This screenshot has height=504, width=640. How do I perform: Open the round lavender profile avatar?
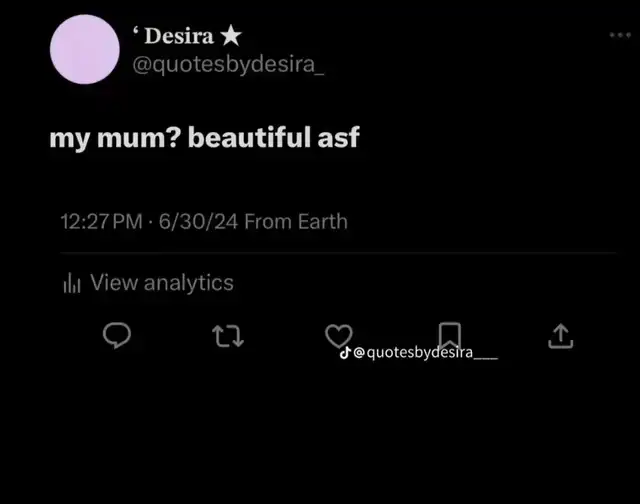[84, 50]
